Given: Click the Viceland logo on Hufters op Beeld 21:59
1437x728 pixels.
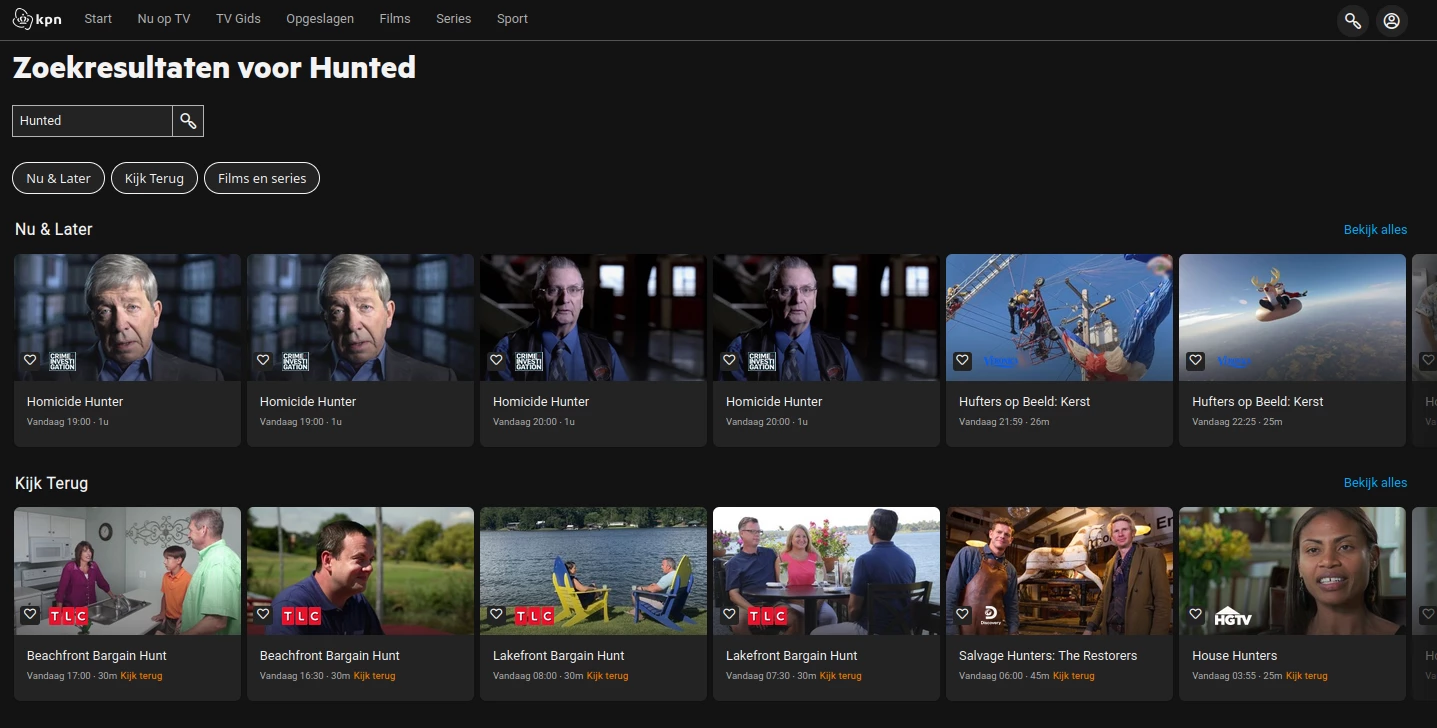Looking at the screenshot, I should pos(999,361).
